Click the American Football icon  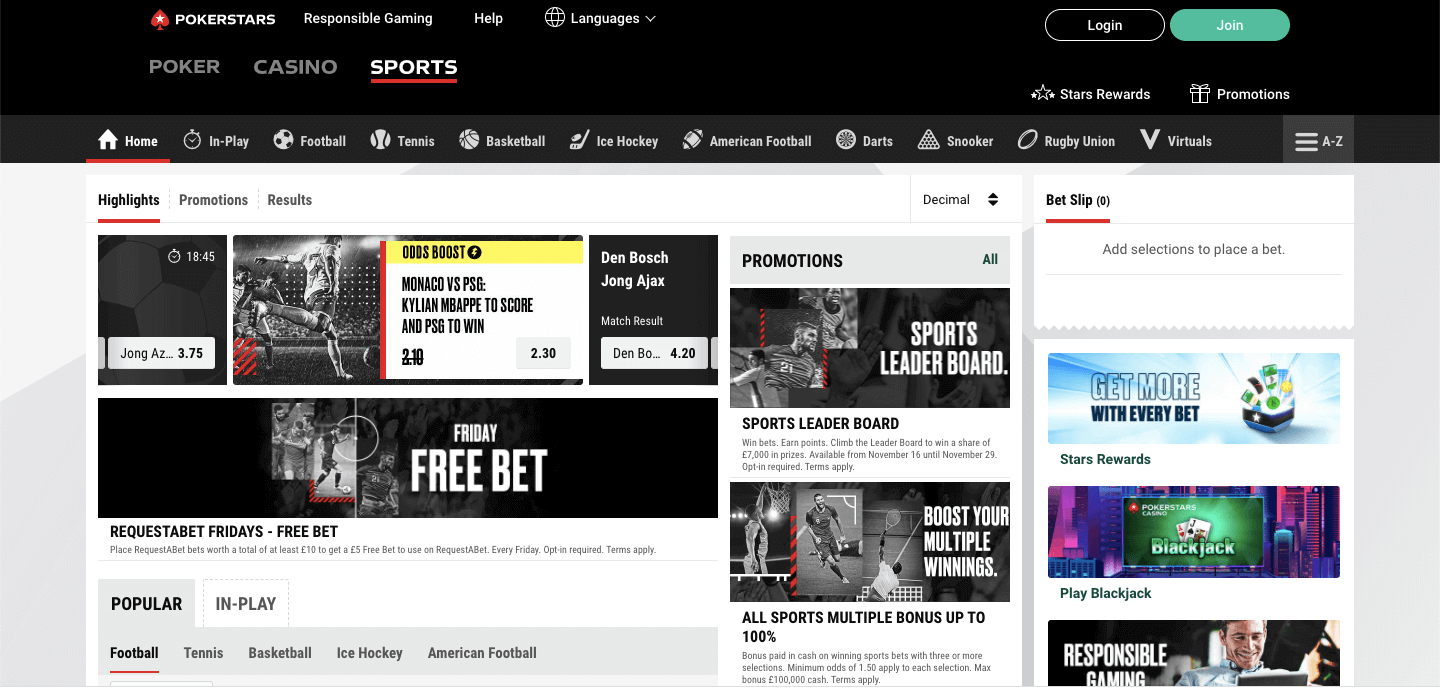click(692, 140)
